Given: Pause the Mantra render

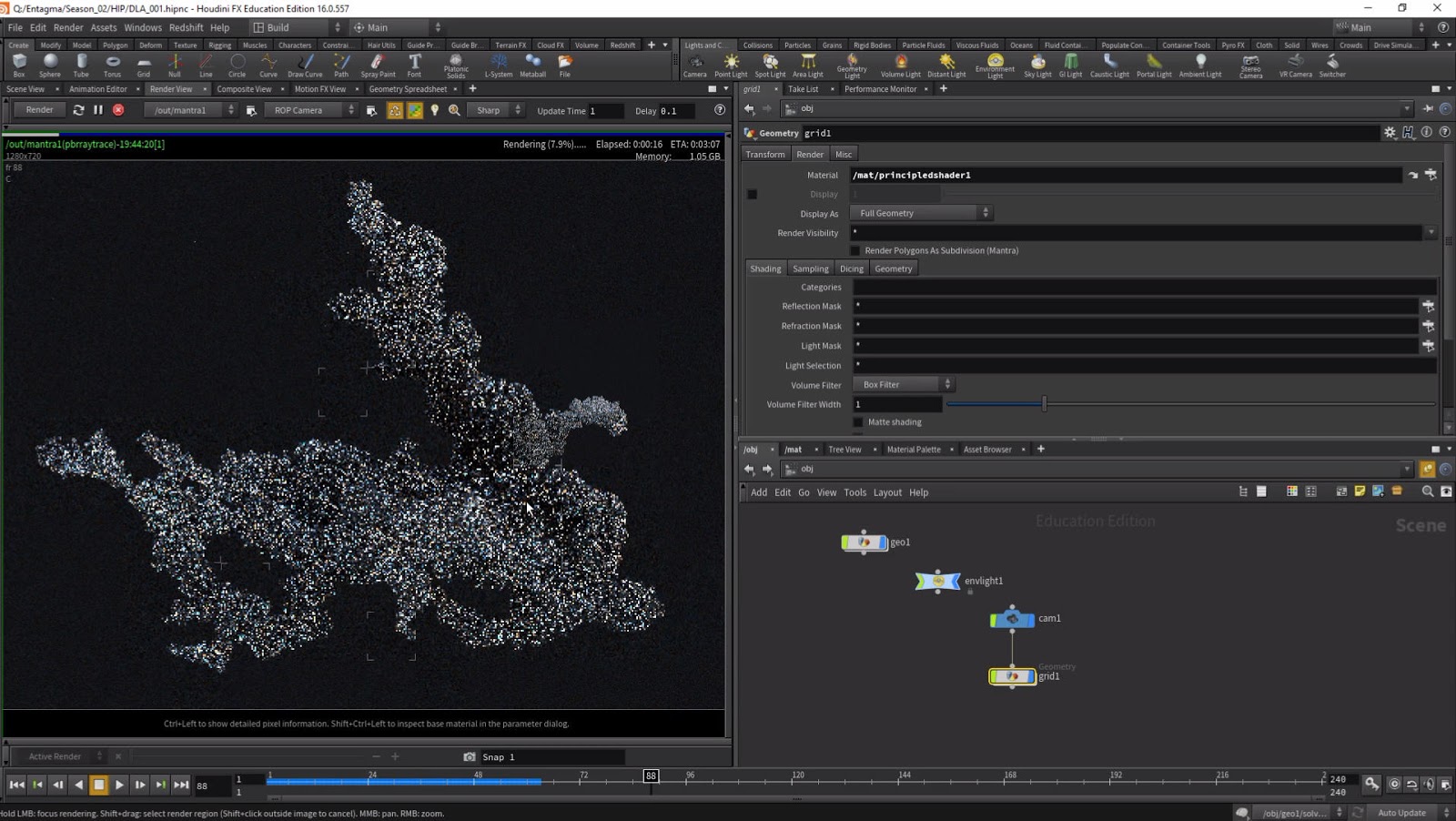Looking at the screenshot, I should (98, 110).
